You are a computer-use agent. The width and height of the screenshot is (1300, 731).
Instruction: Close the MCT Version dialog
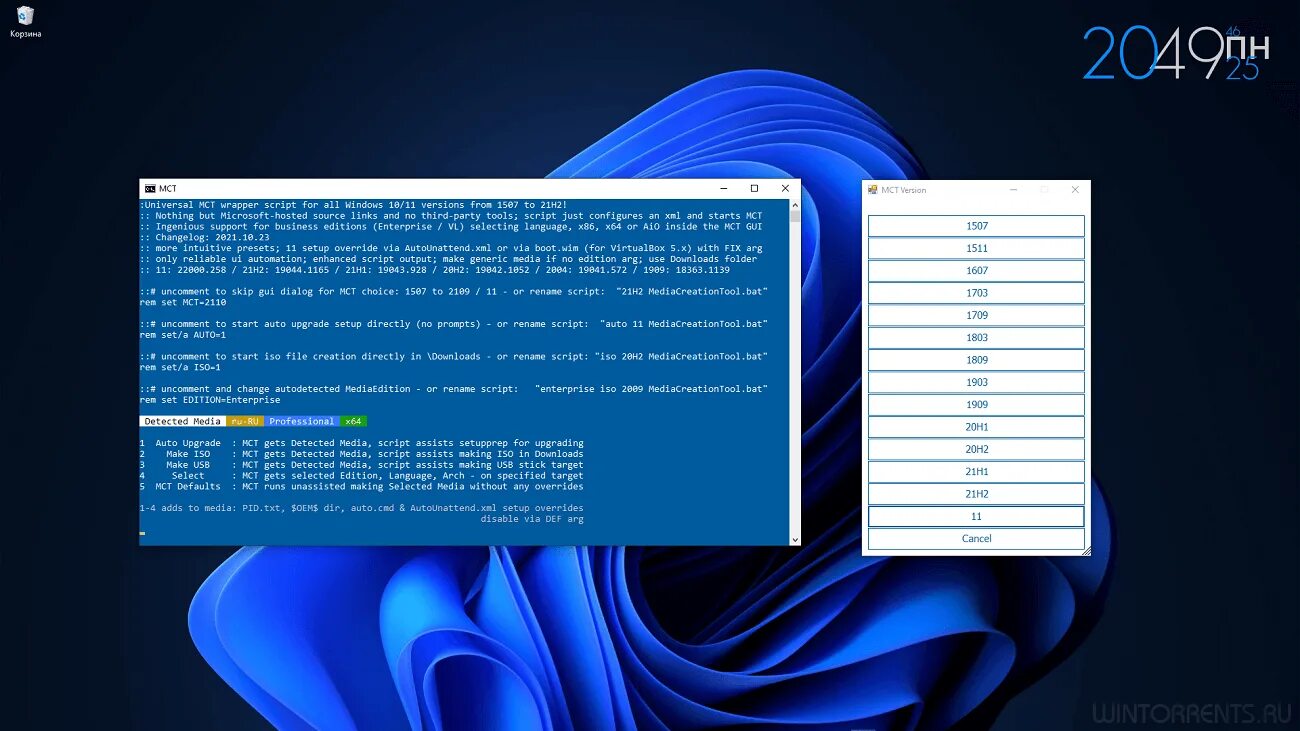pos(1075,189)
